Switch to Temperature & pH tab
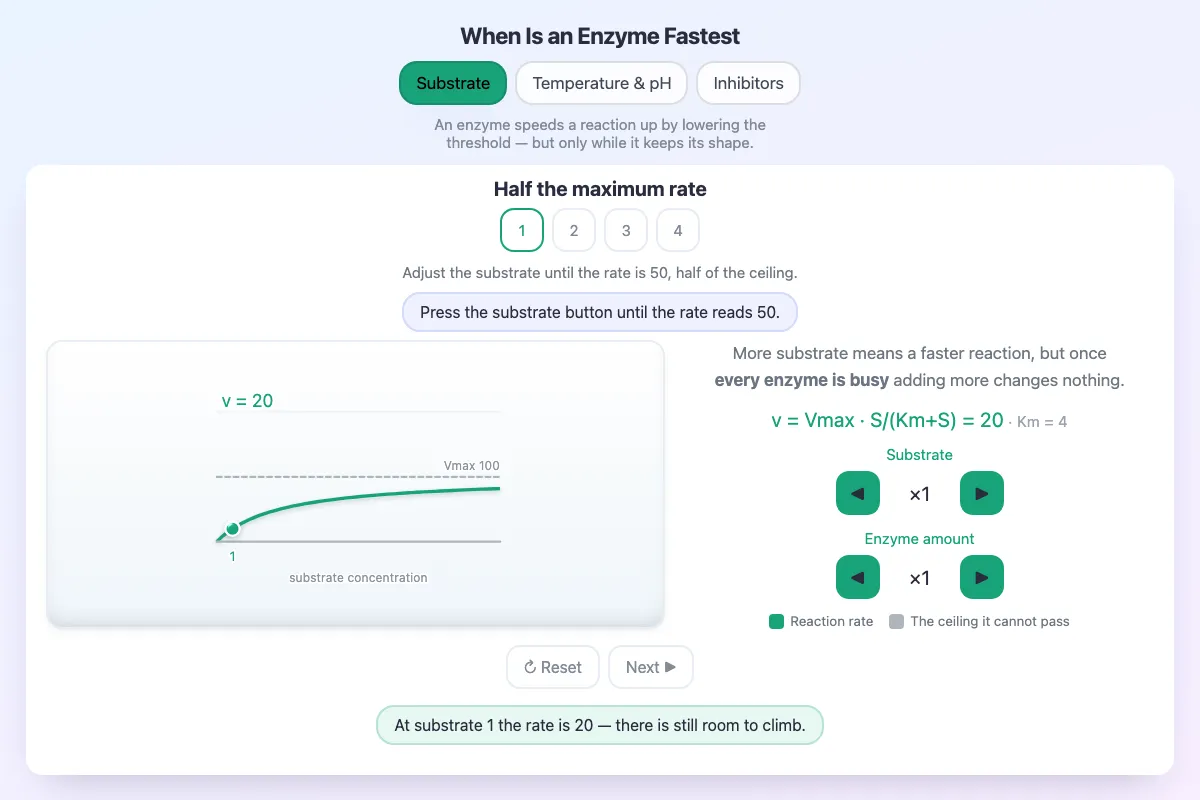Image resolution: width=1200 pixels, height=800 pixels. coord(602,83)
